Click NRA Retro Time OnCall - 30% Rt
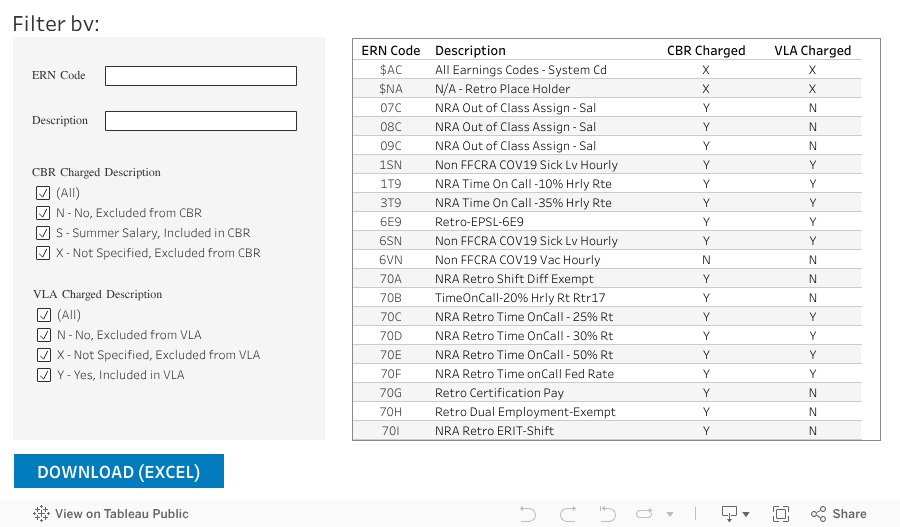The width and height of the screenshot is (900, 527). 524,335
